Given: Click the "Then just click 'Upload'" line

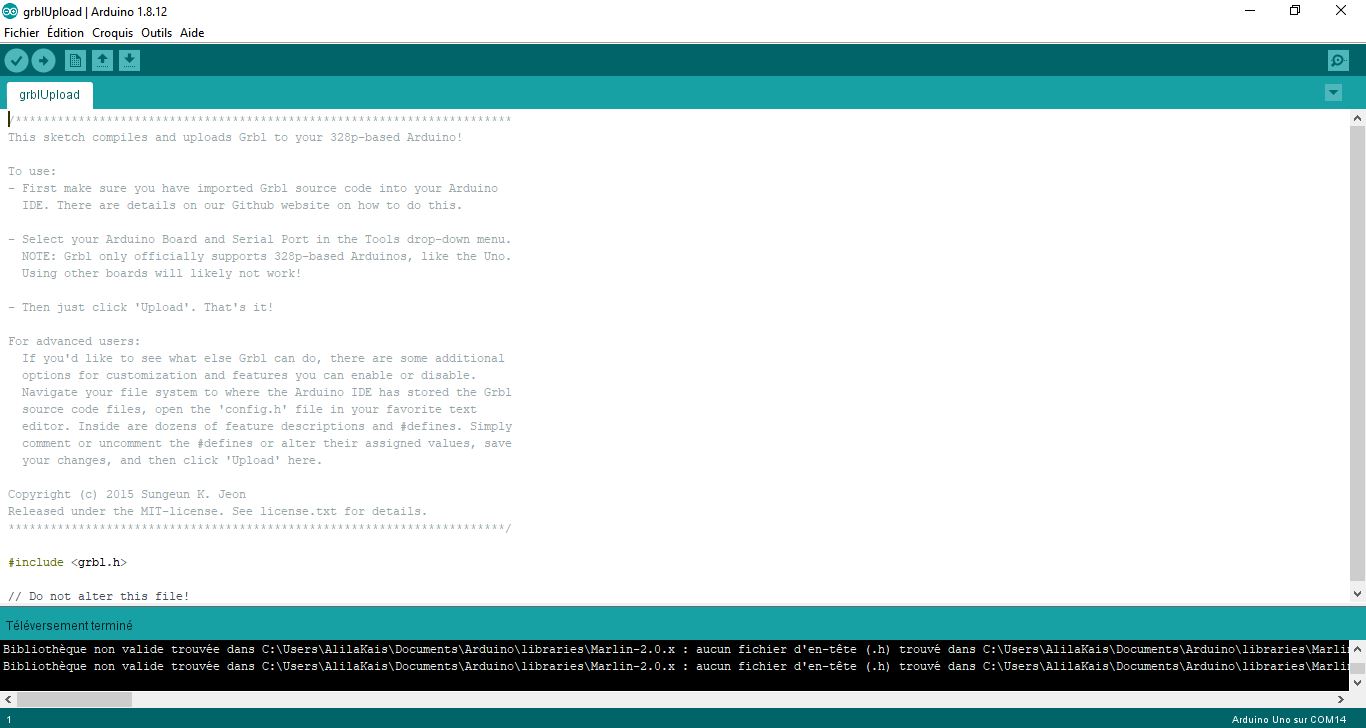Looking at the screenshot, I should pos(140,307).
